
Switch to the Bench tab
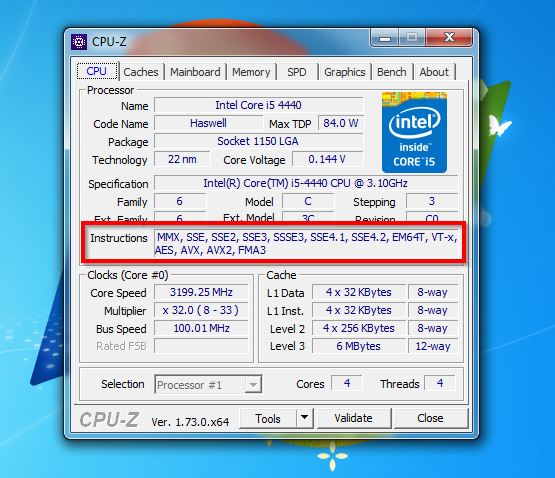coord(391,72)
